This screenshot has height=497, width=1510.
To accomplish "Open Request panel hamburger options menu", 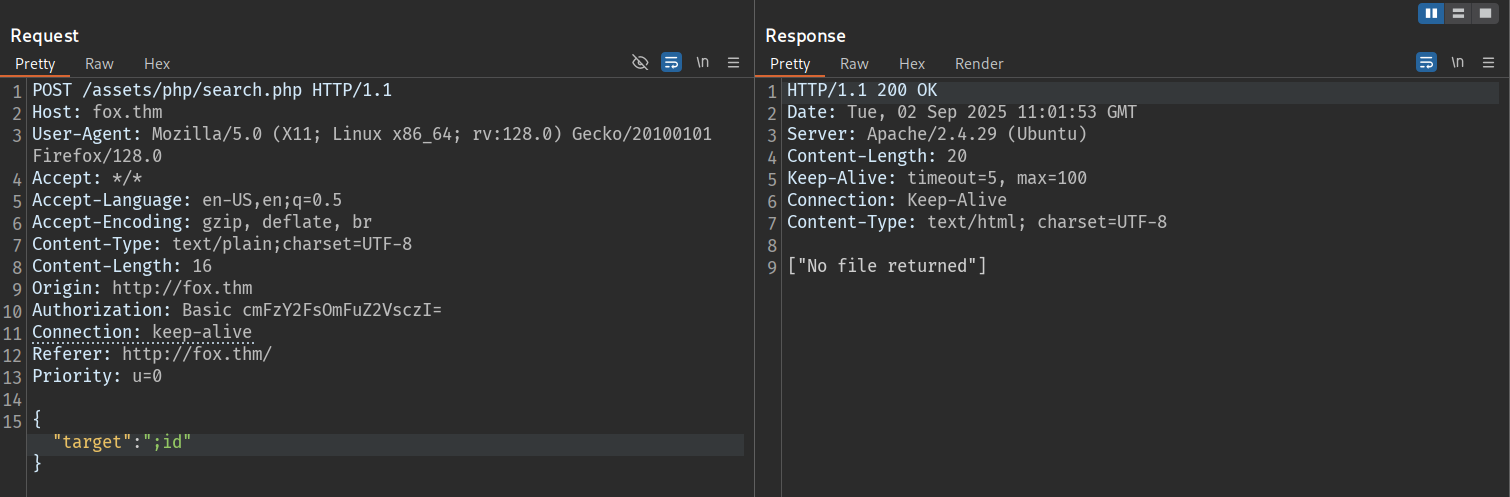I will (733, 63).
